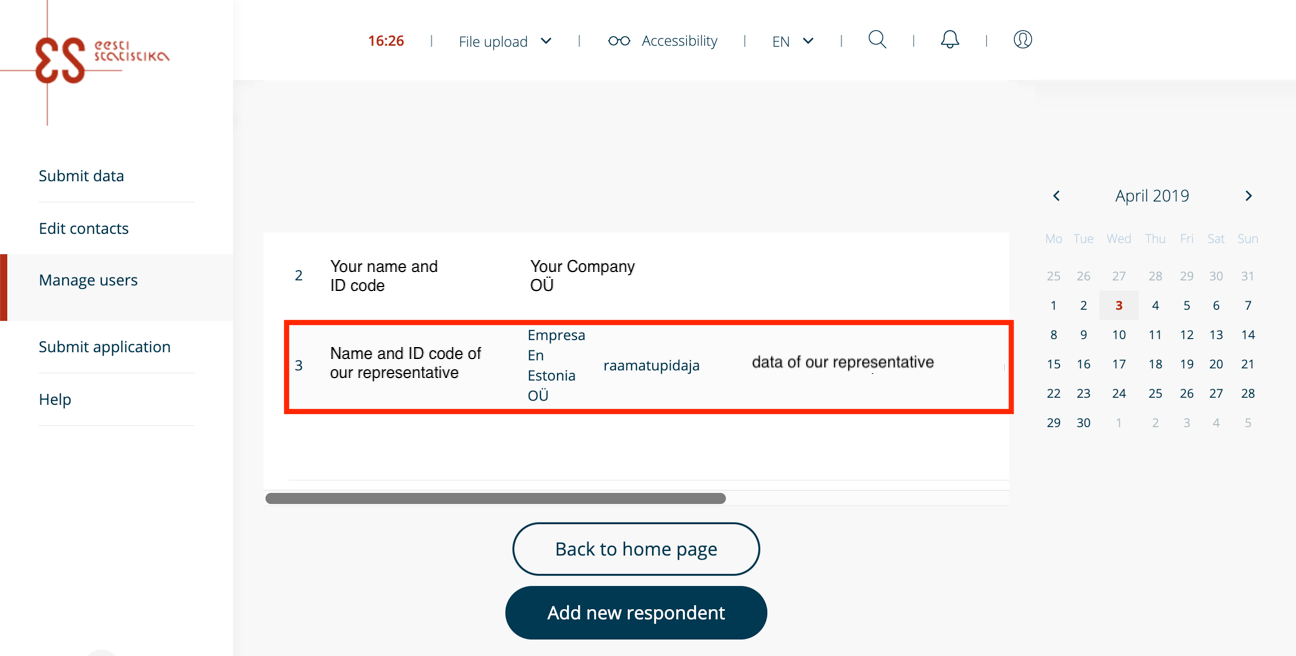Open Submit application in sidebar
Viewport: 1296px width, 656px height.
104,347
